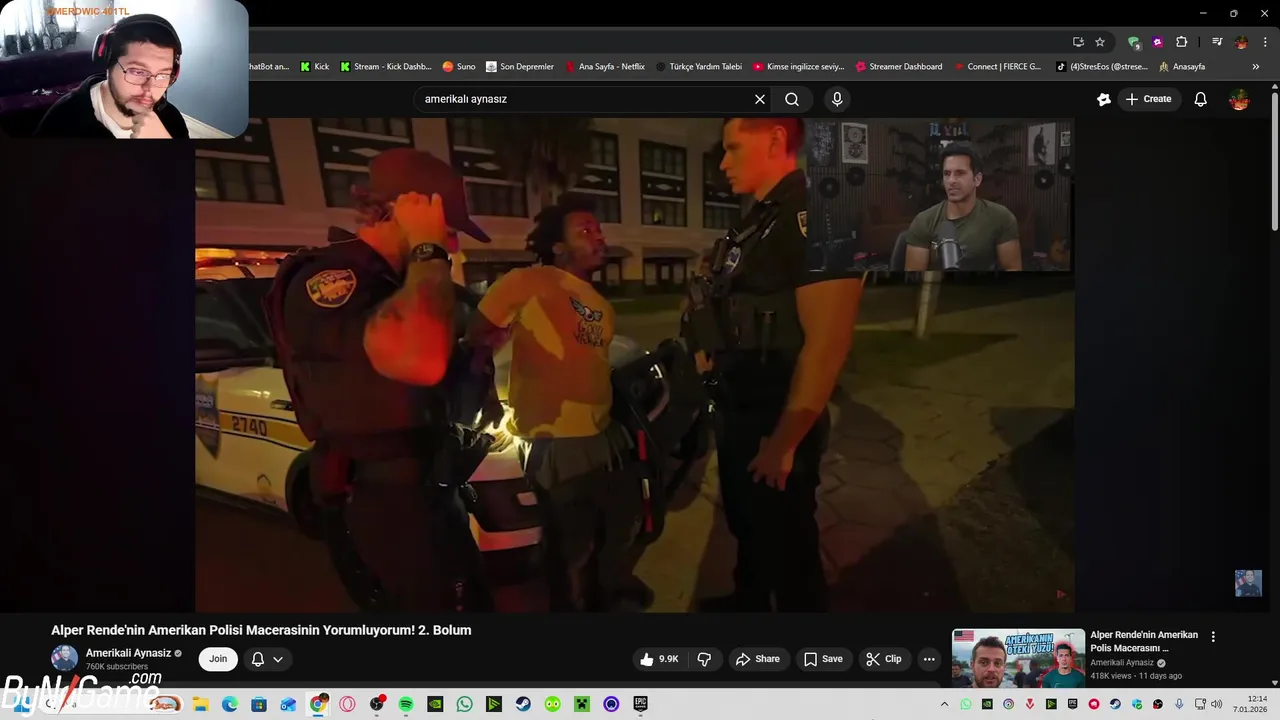This screenshot has width=1280, height=720.
Task: Click the Share button
Action: [x=757, y=659]
